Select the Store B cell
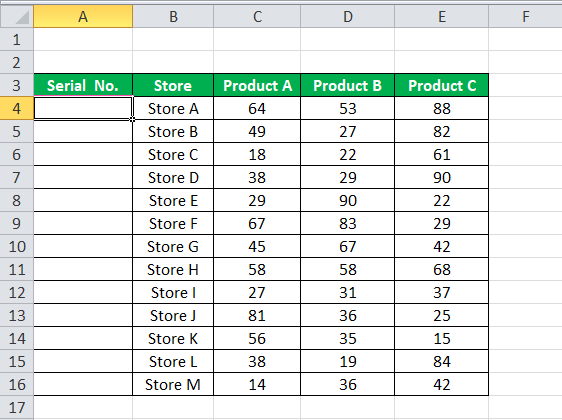 tap(173, 131)
